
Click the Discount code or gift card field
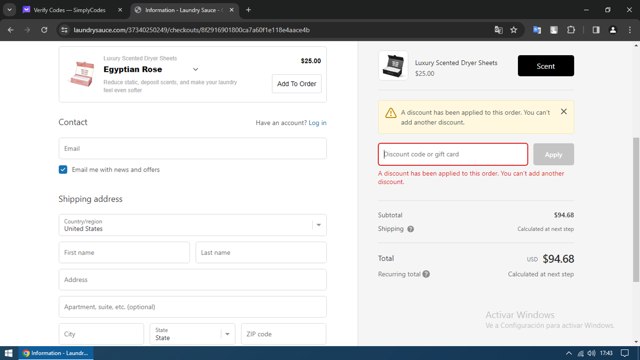[x=453, y=154]
